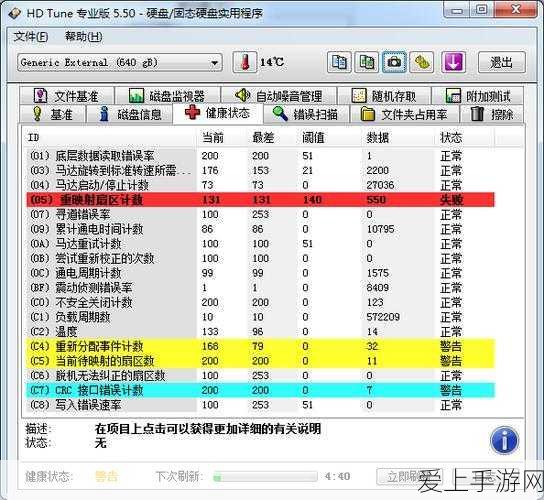The height and width of the screenshot is (500, 544).
Task: Click the copy text to clipboard icon
Action: click(x=339, y=62)
